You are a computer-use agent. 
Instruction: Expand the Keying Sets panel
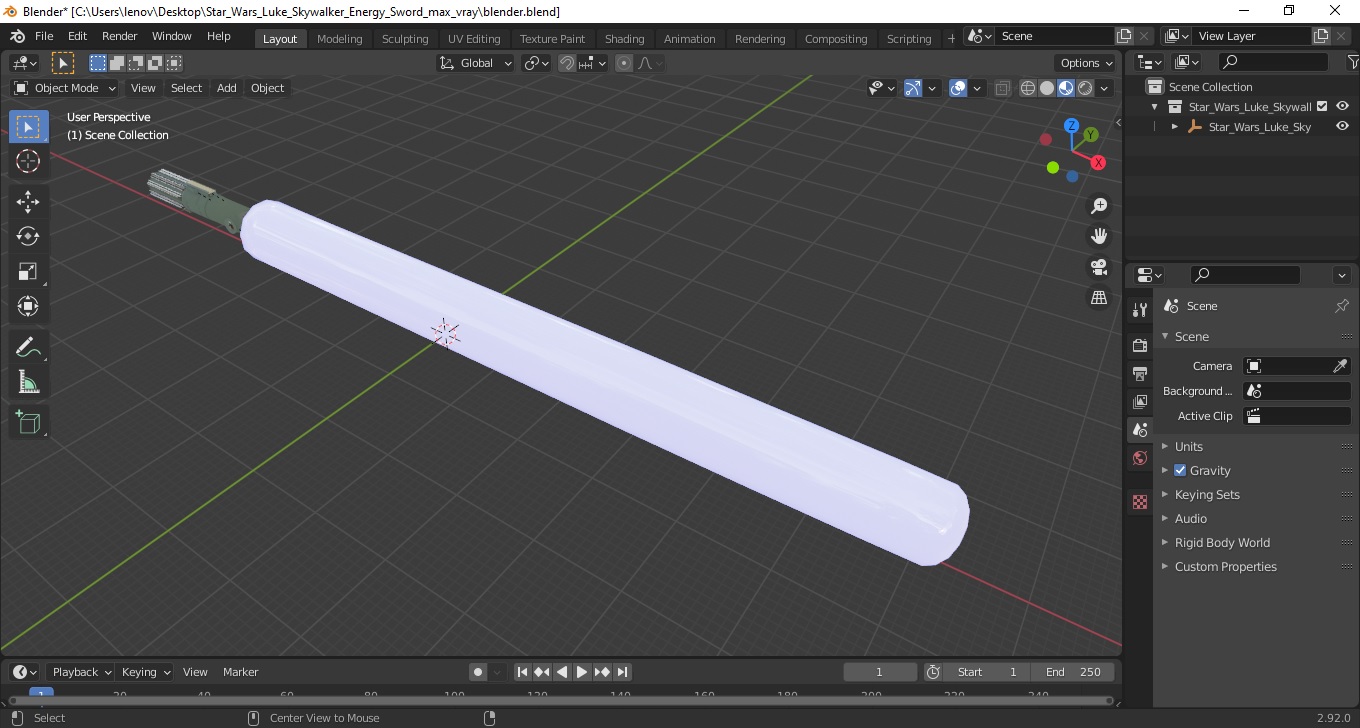pyautogui.click(x=1207, y=495)
